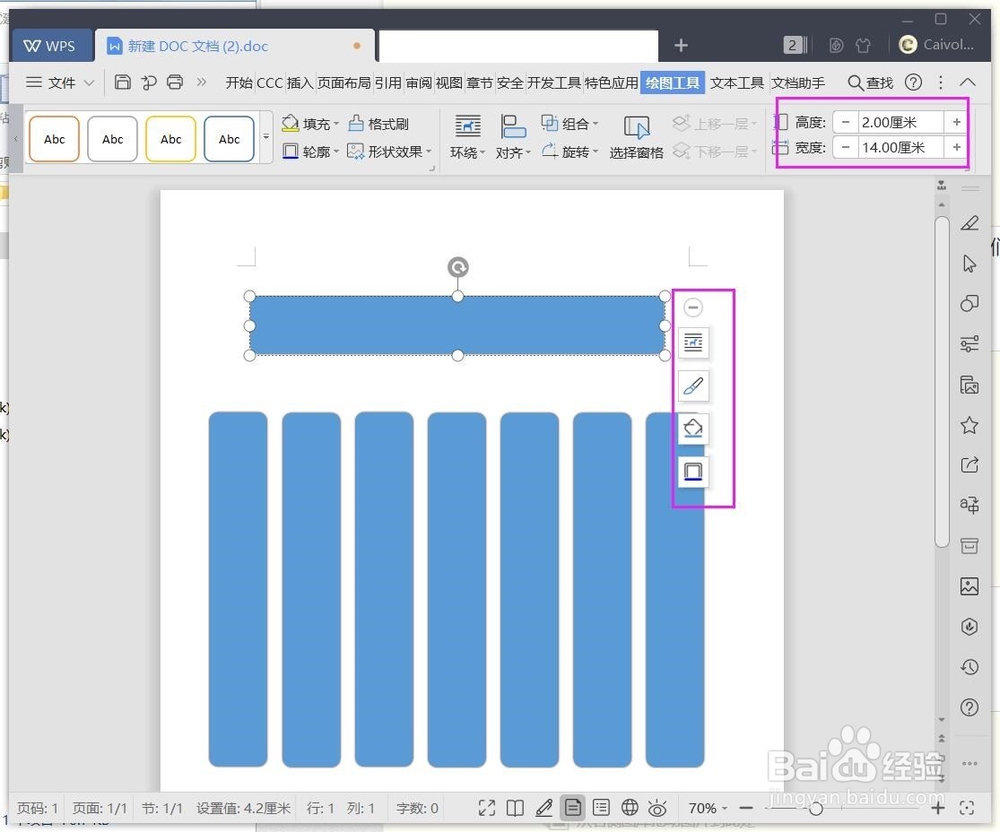The image size is (1000, 832).
Task: Open the 开发工具 ribbon tab
Action: tap(554, 83)
